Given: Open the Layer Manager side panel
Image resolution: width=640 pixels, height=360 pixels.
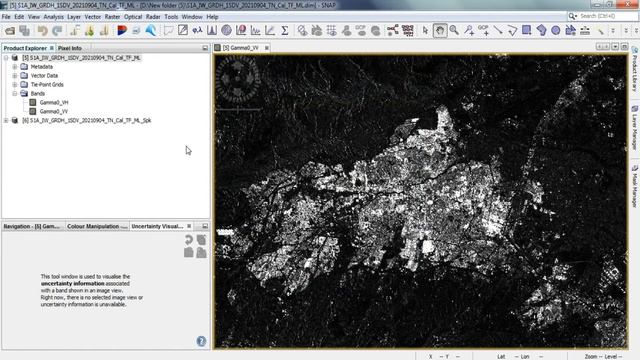Looking at the screenshot, I should tap(635, 128).
